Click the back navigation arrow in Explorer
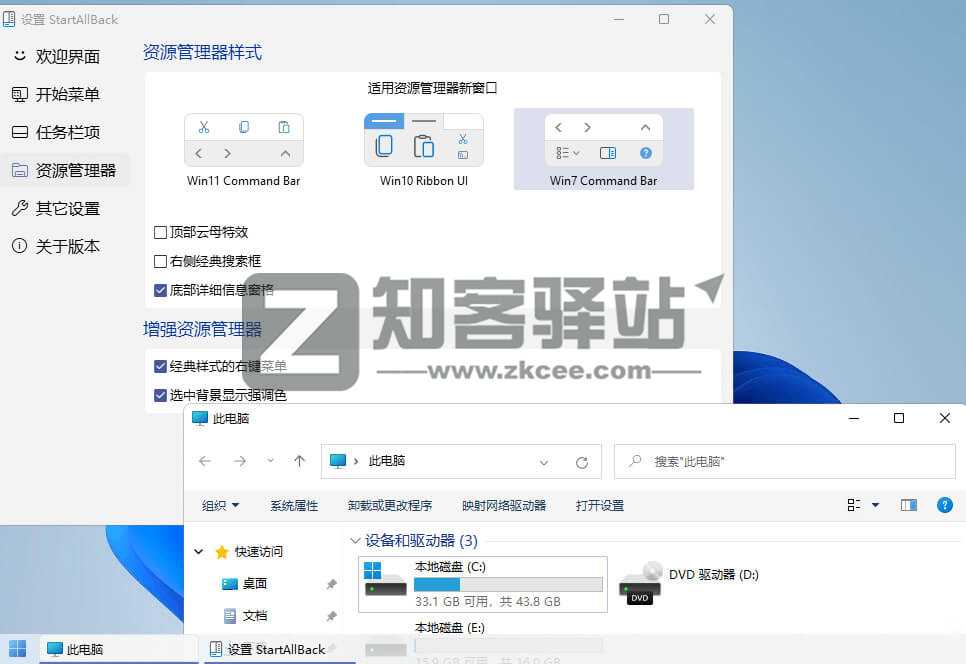Viewport: 966px width, 664px height. (205, 461)
